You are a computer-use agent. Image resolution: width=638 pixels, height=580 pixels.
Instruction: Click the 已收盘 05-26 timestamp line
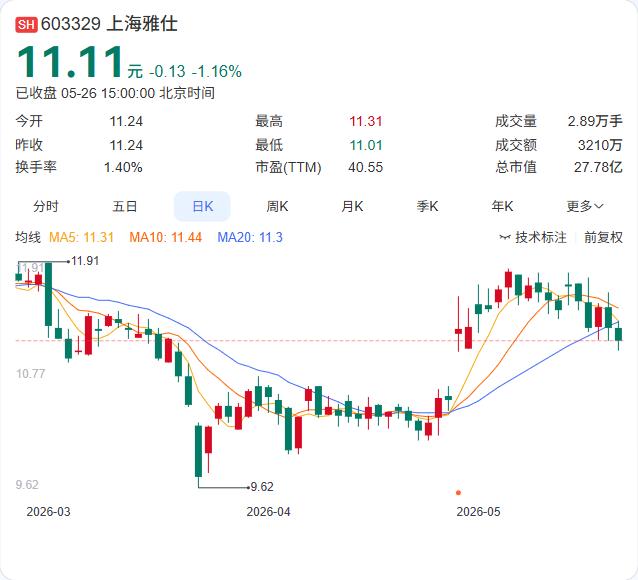[x=115, y=93]
